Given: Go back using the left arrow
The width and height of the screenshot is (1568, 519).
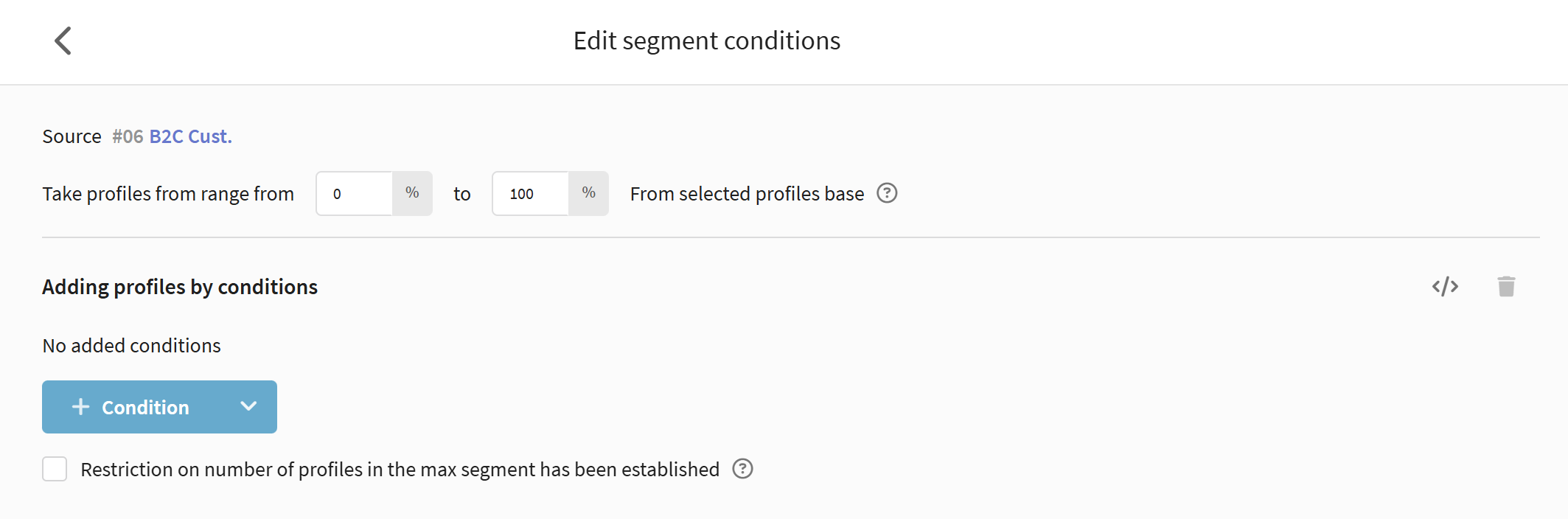Looking at the screenshot, I should (x=63, y=41).
